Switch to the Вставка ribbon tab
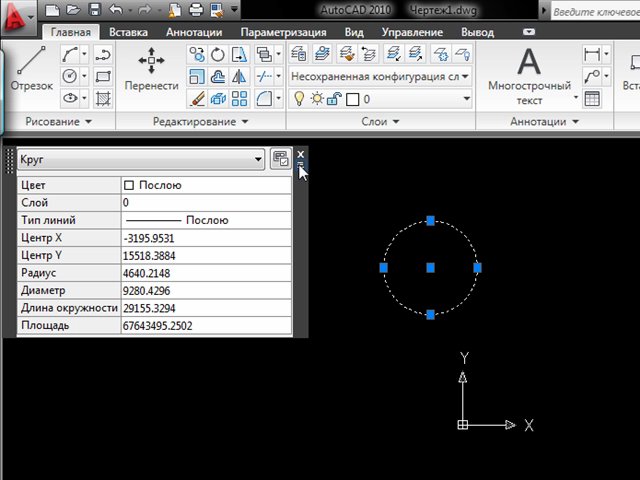 [129, 32]
